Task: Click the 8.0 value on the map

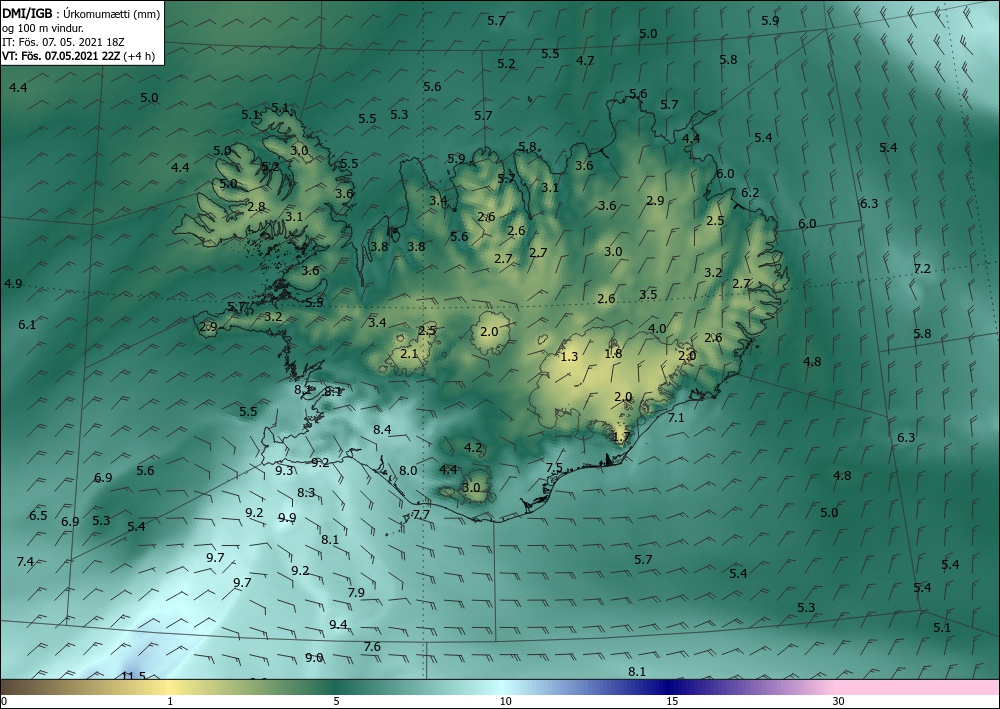Action: pos(408,471)
